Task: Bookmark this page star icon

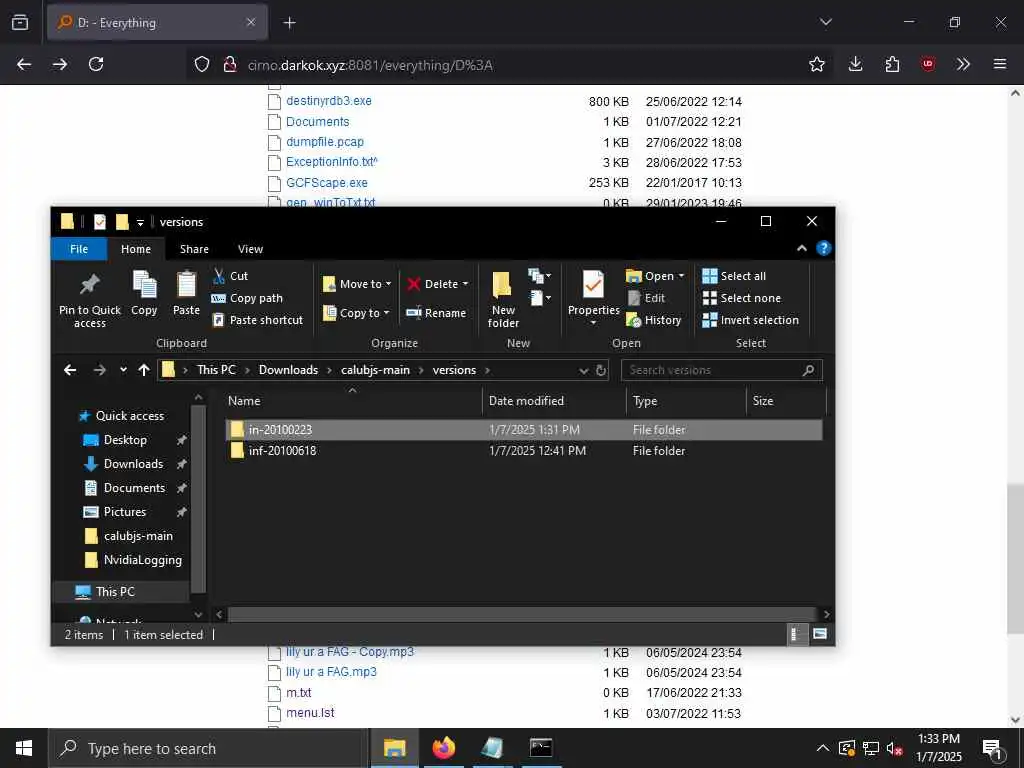Action: [x=816, y=64]
